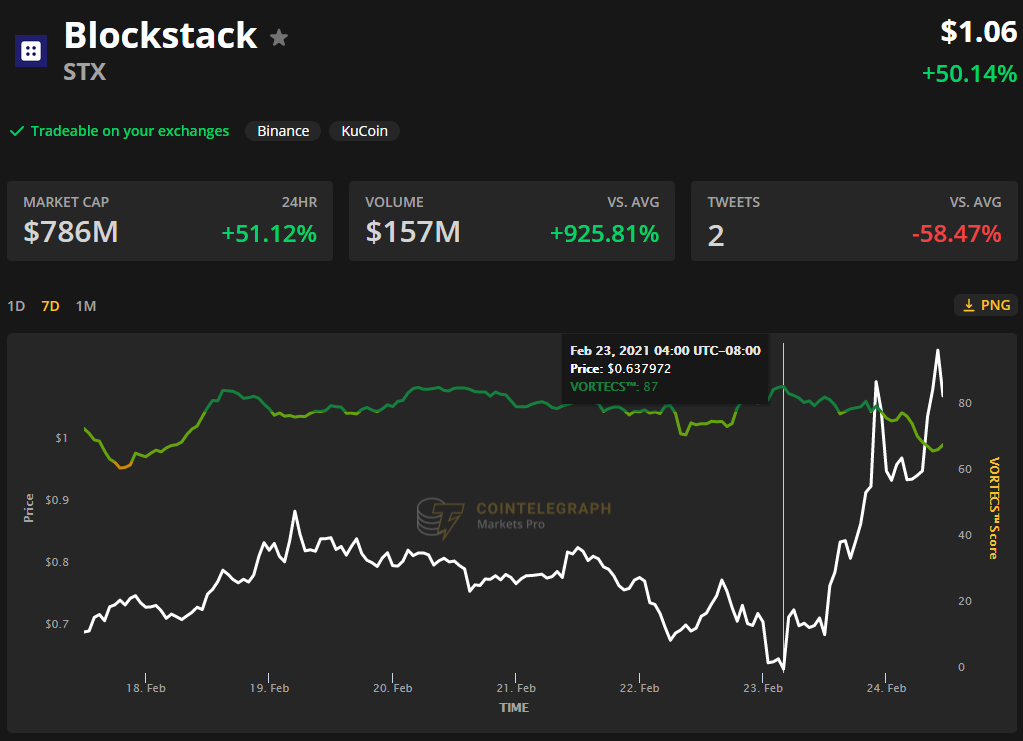Click the VOLUME label

pyautogui.click(x=394, y=202)
